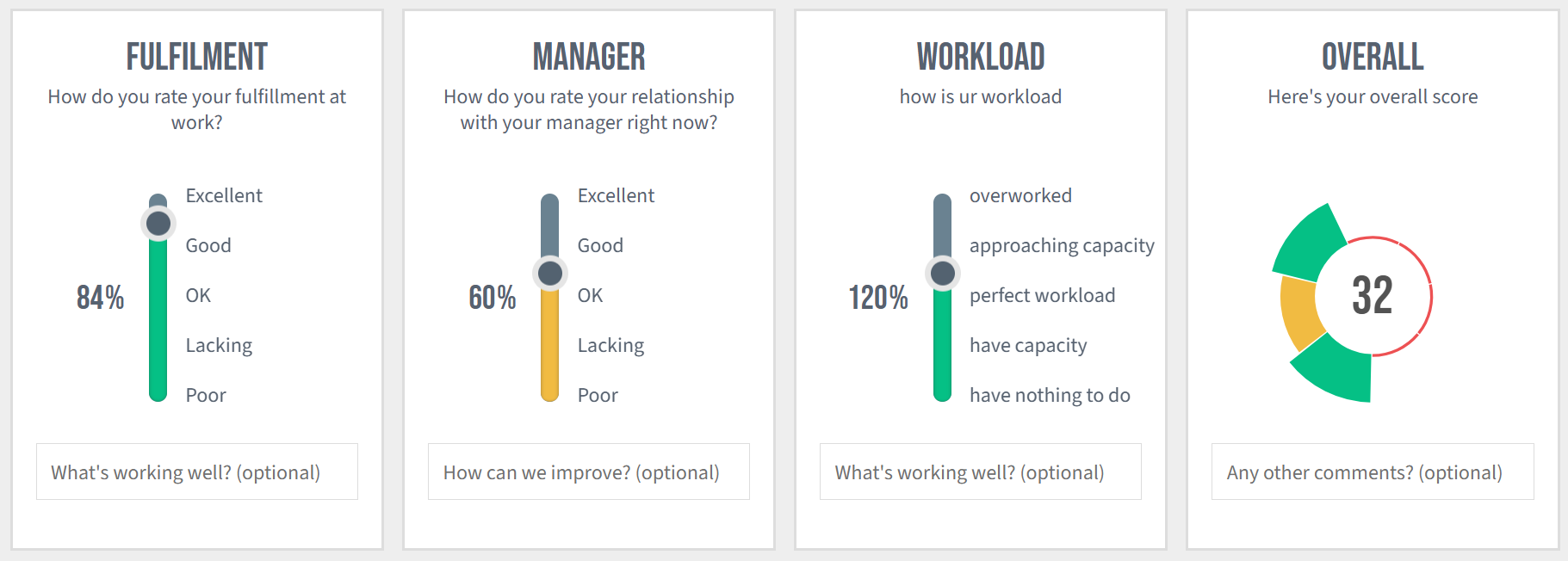Click the Workload slider handle
The width and height of the screenshot is (1568, 561).
click(x=943, y=274)
